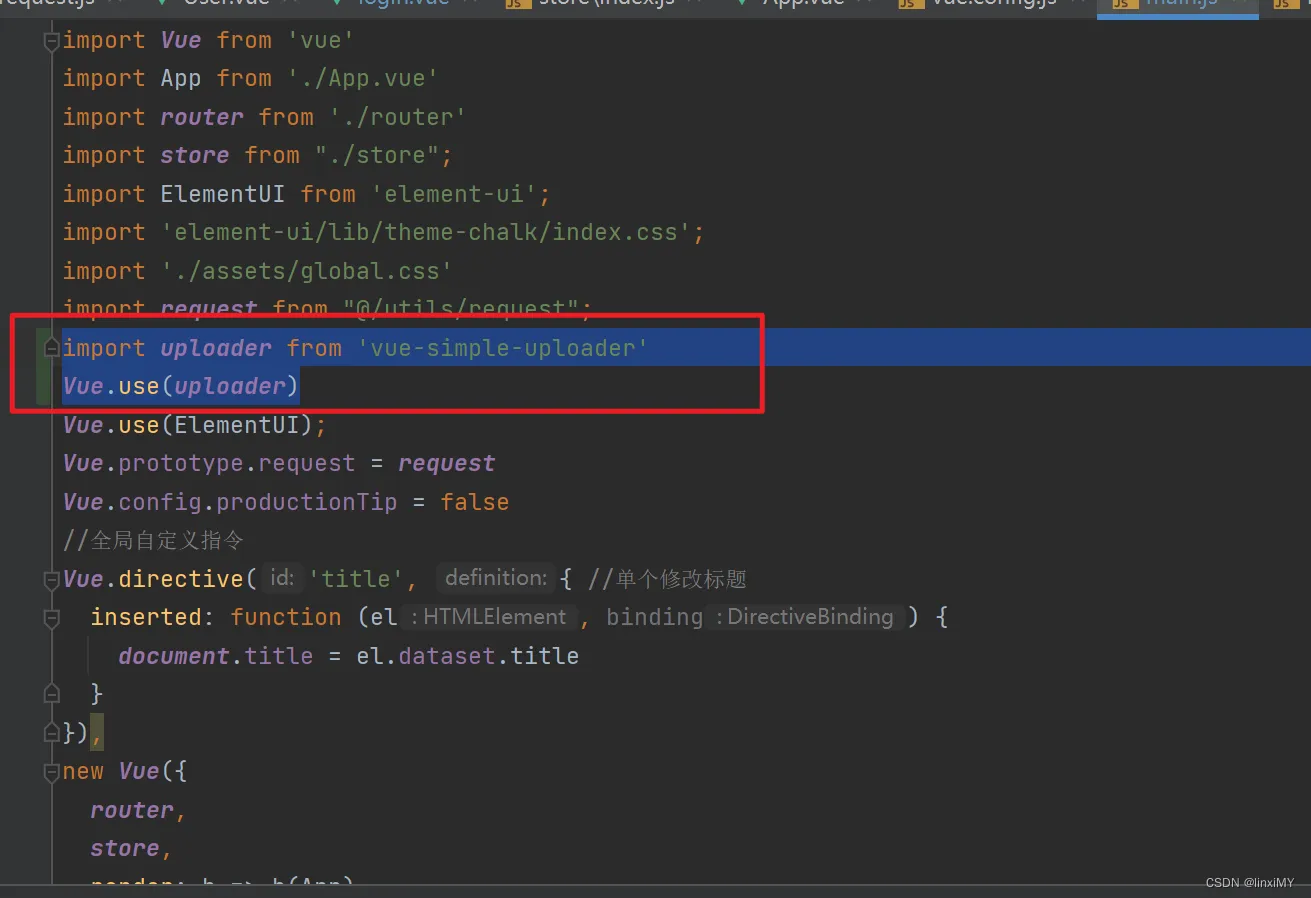Toggle the fold marker beside 'import uploader' line
Viewport: 1311px width, 898px height.
tap(52, 348)
